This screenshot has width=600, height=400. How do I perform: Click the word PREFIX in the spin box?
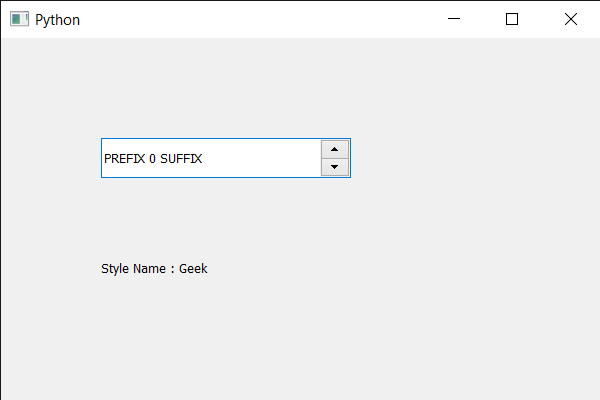point(124,158)
